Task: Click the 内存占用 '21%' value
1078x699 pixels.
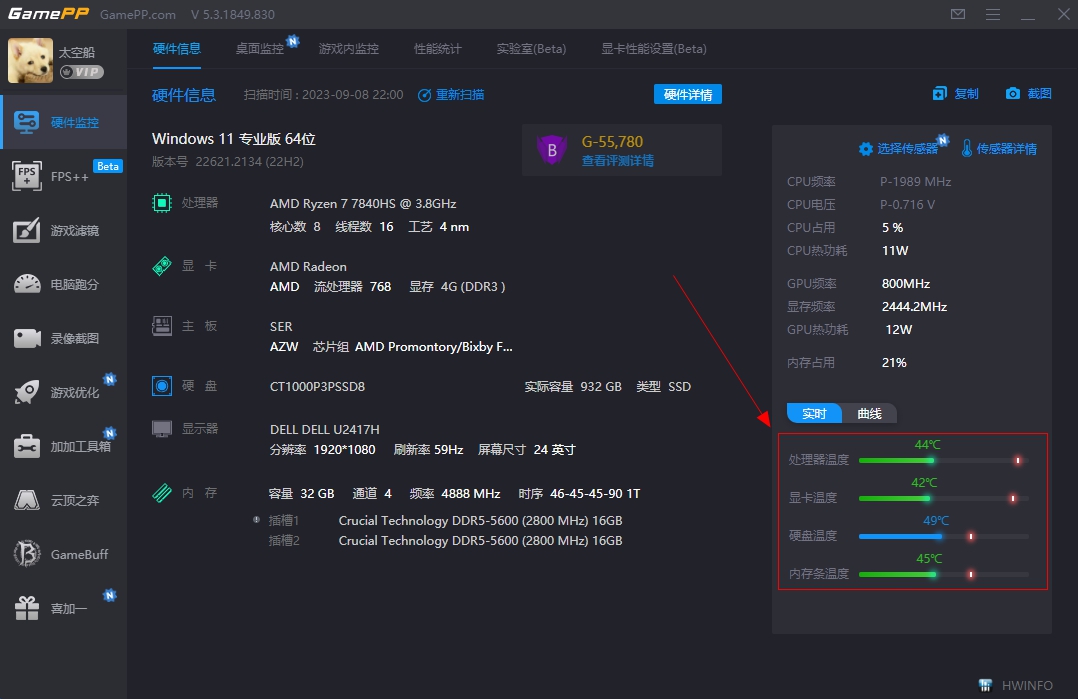Action: point(894,362)
